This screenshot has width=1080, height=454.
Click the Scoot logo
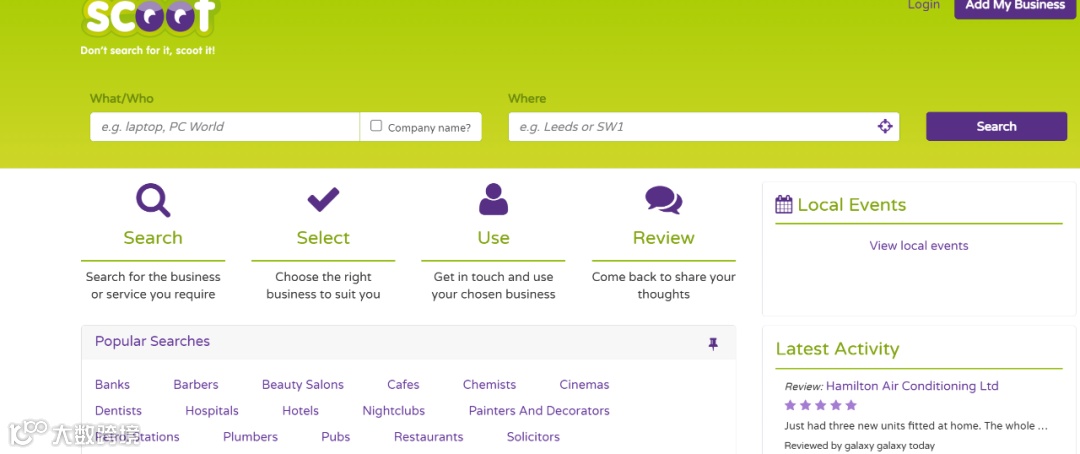click(150, 19)
